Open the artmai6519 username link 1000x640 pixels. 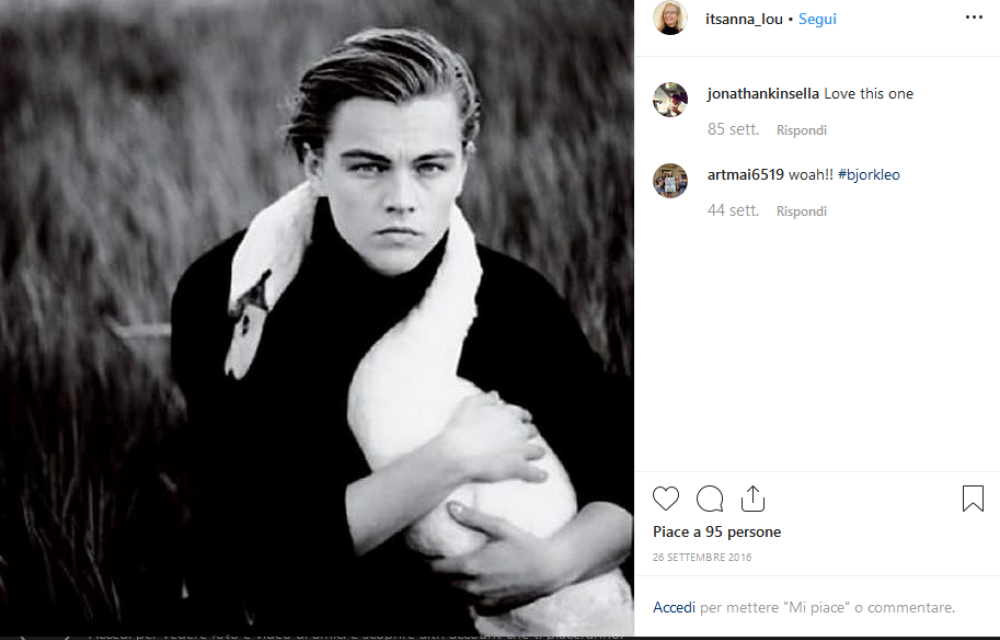point(745,175)
